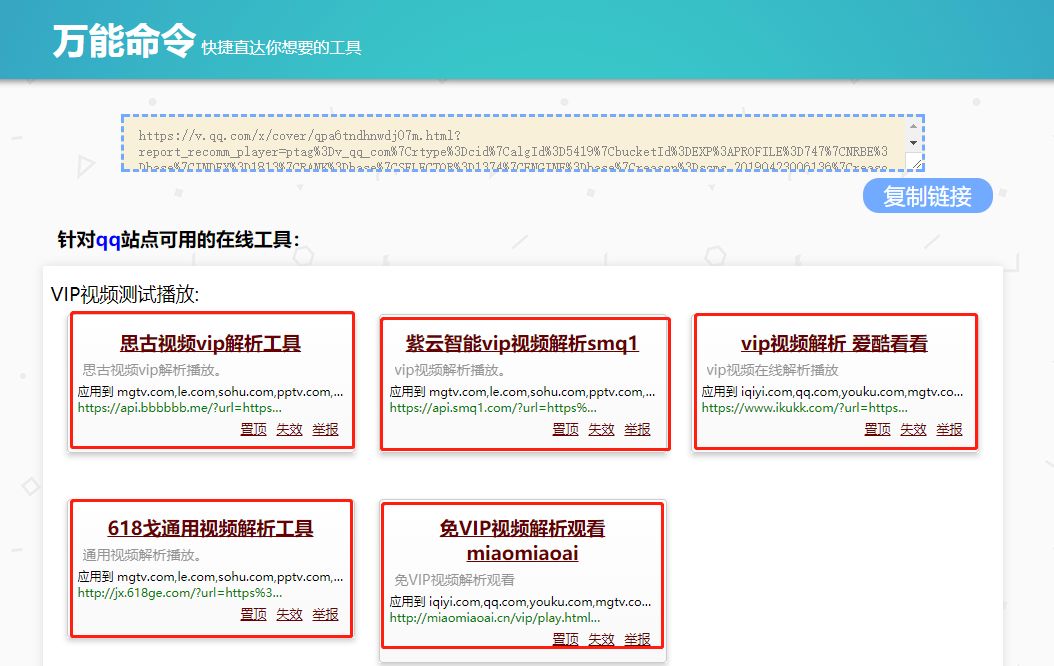1054x666 pixels.
Task: Click the URL box scroll down arrow
Action: pos(913,142)
